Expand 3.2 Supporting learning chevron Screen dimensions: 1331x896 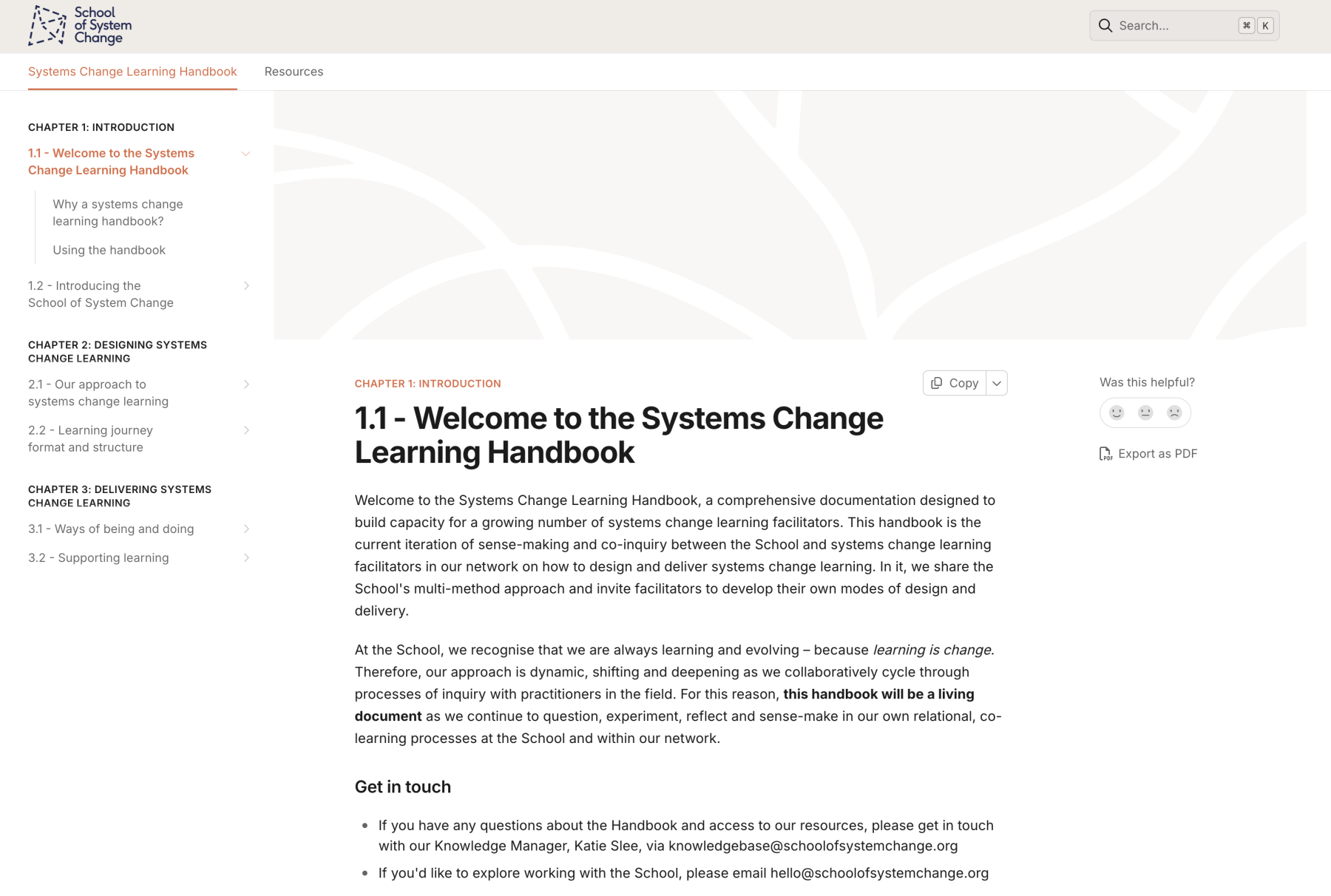point(246,557)
